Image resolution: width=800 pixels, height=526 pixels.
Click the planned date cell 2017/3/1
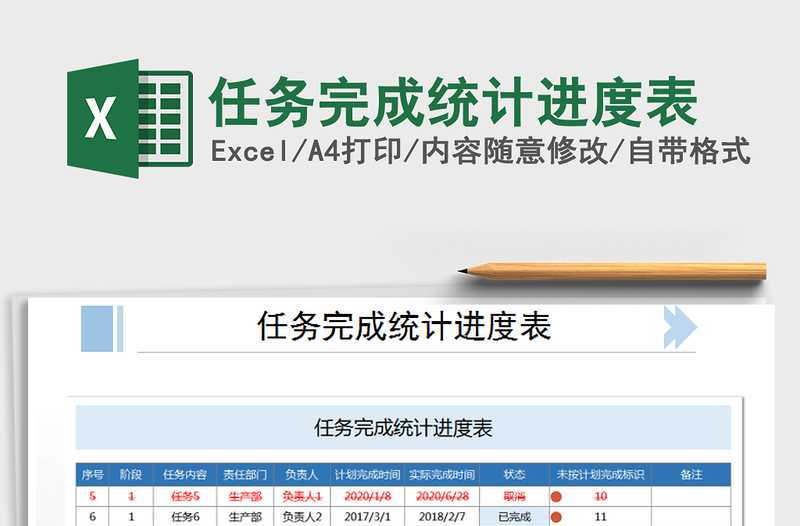[367, 516]
